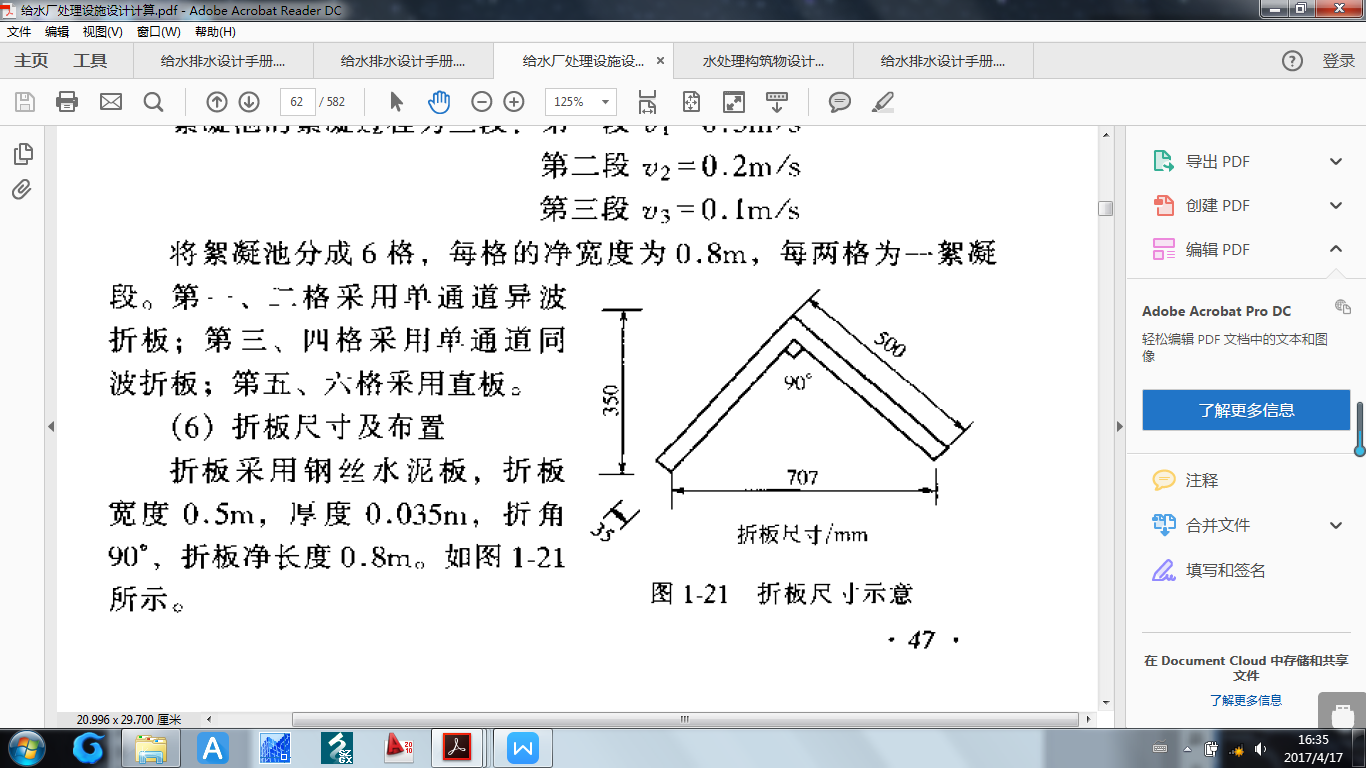1366x768 pixels.
Task: Click the horizontal scrollbar thumb
Action: tap(685, 719)
